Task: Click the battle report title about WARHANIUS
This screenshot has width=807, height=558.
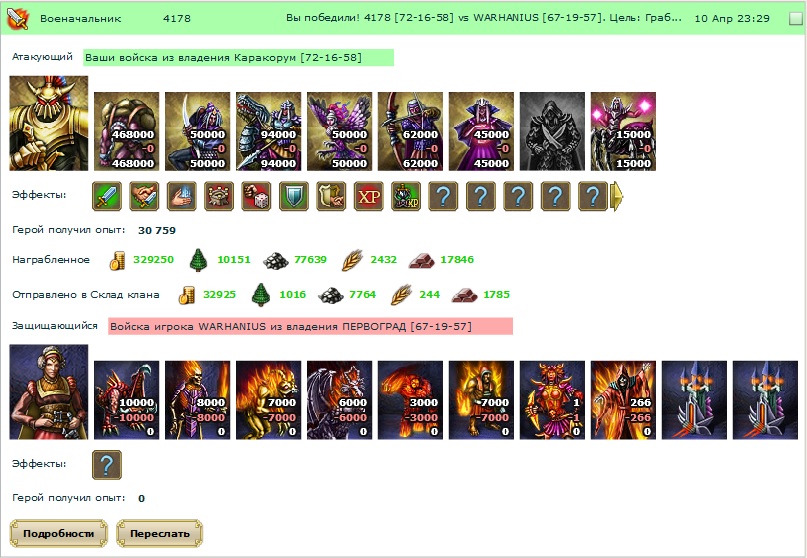Action: (484, 18)
